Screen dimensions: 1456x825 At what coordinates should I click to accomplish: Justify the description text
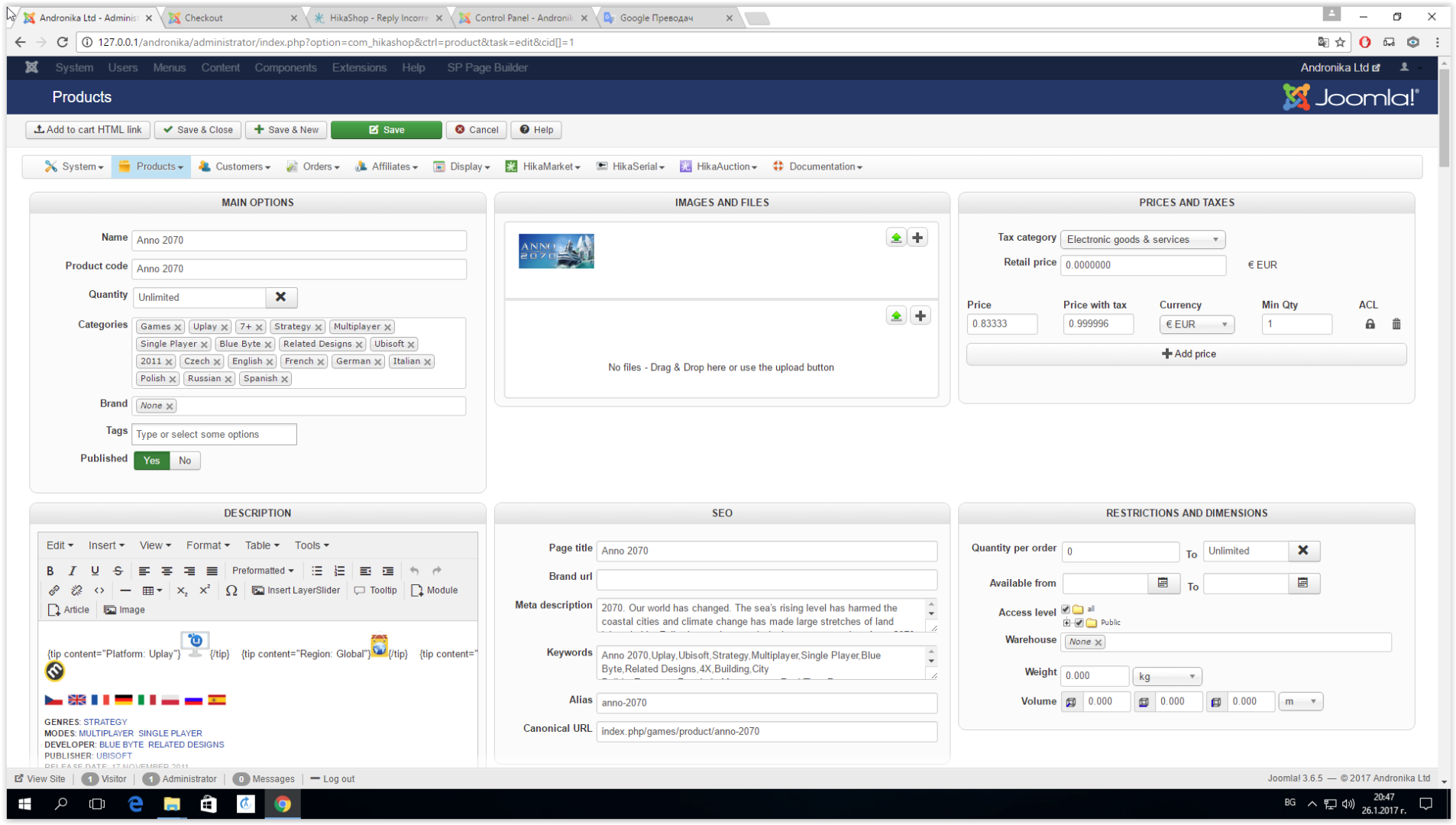212,571
